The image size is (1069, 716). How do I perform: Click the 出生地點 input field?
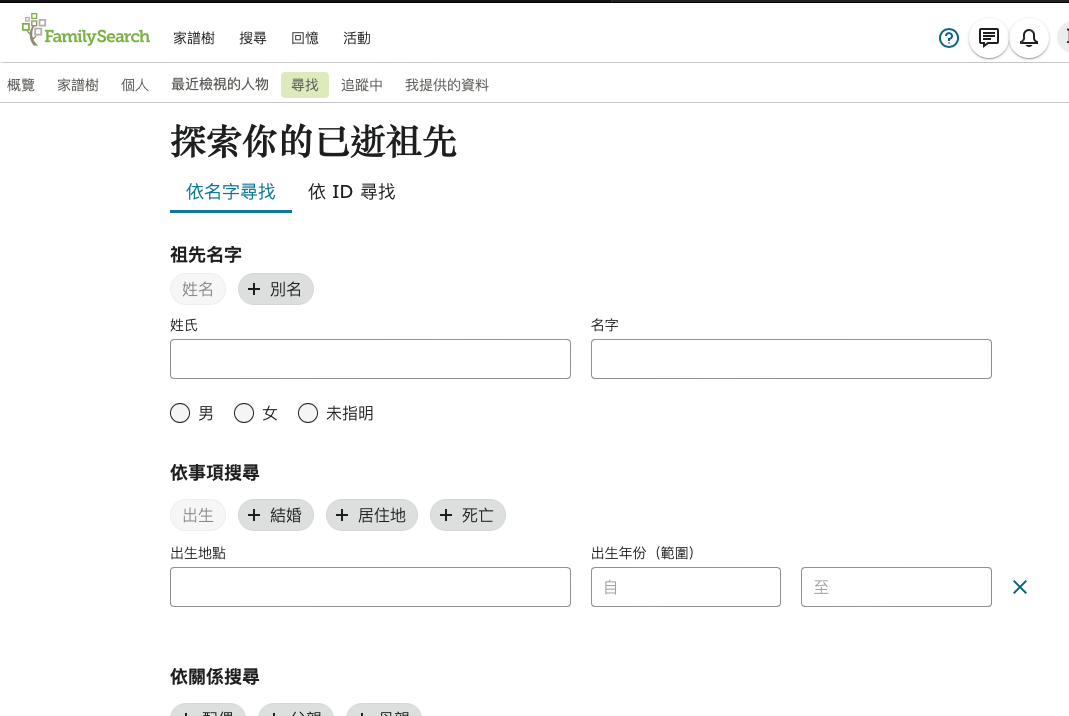[x=370, y=587]
